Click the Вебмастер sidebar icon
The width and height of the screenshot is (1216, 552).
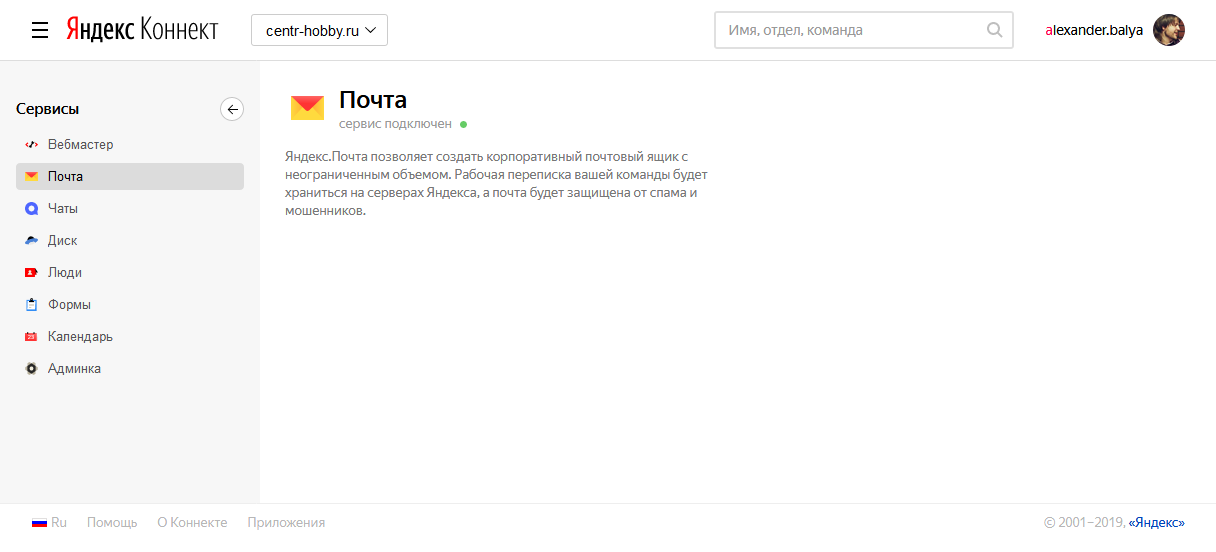(31, 145)
